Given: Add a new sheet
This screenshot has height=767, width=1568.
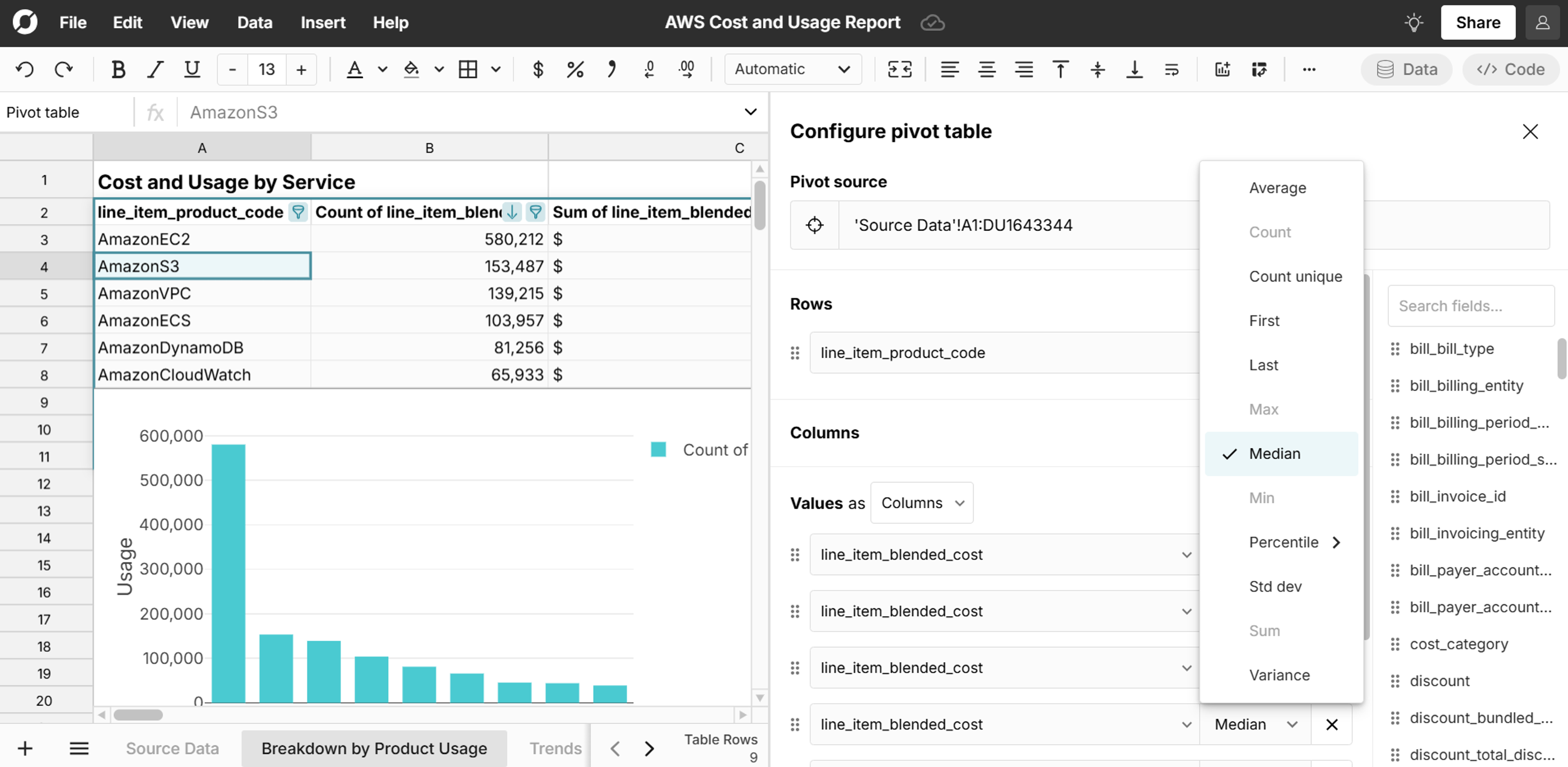Looking at the screenshot, I should click(25, 749).
